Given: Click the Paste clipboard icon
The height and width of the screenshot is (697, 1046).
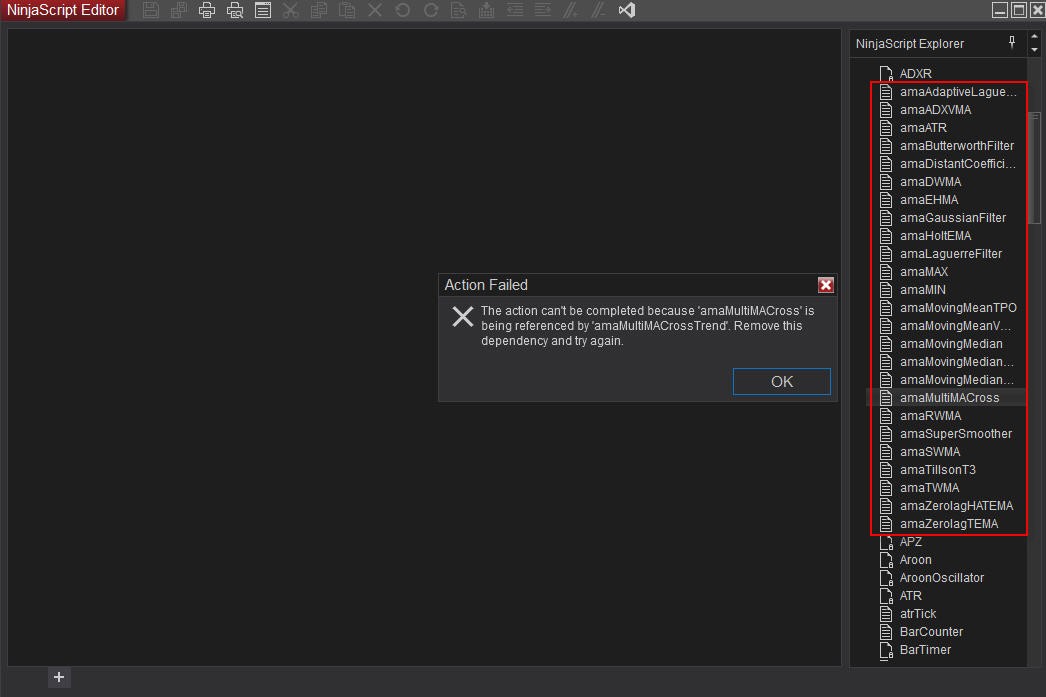Looking at the screenshot, I should [x=347, y=10].
